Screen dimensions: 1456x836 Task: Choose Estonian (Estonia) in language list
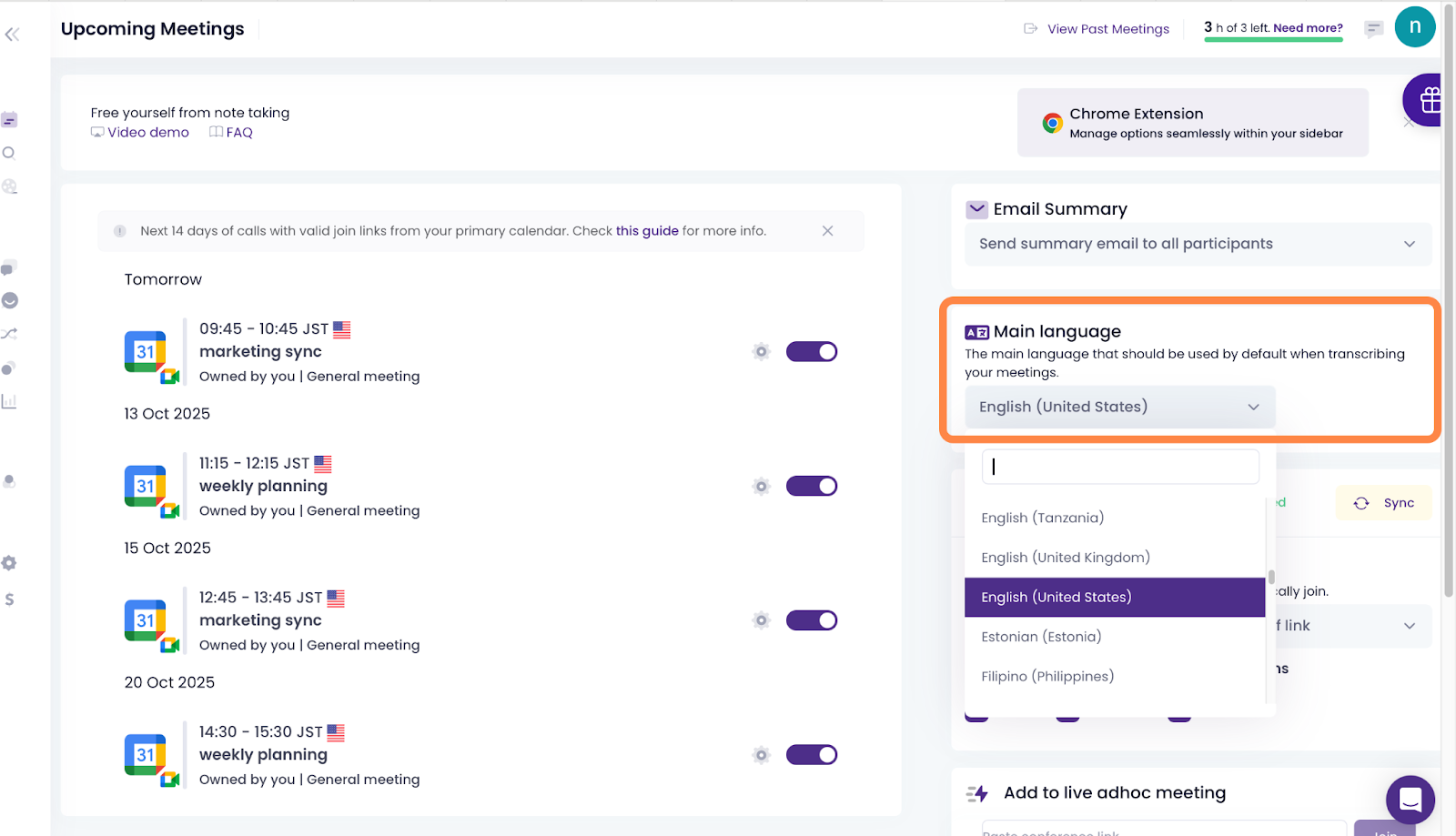(x=1041, y=637)
